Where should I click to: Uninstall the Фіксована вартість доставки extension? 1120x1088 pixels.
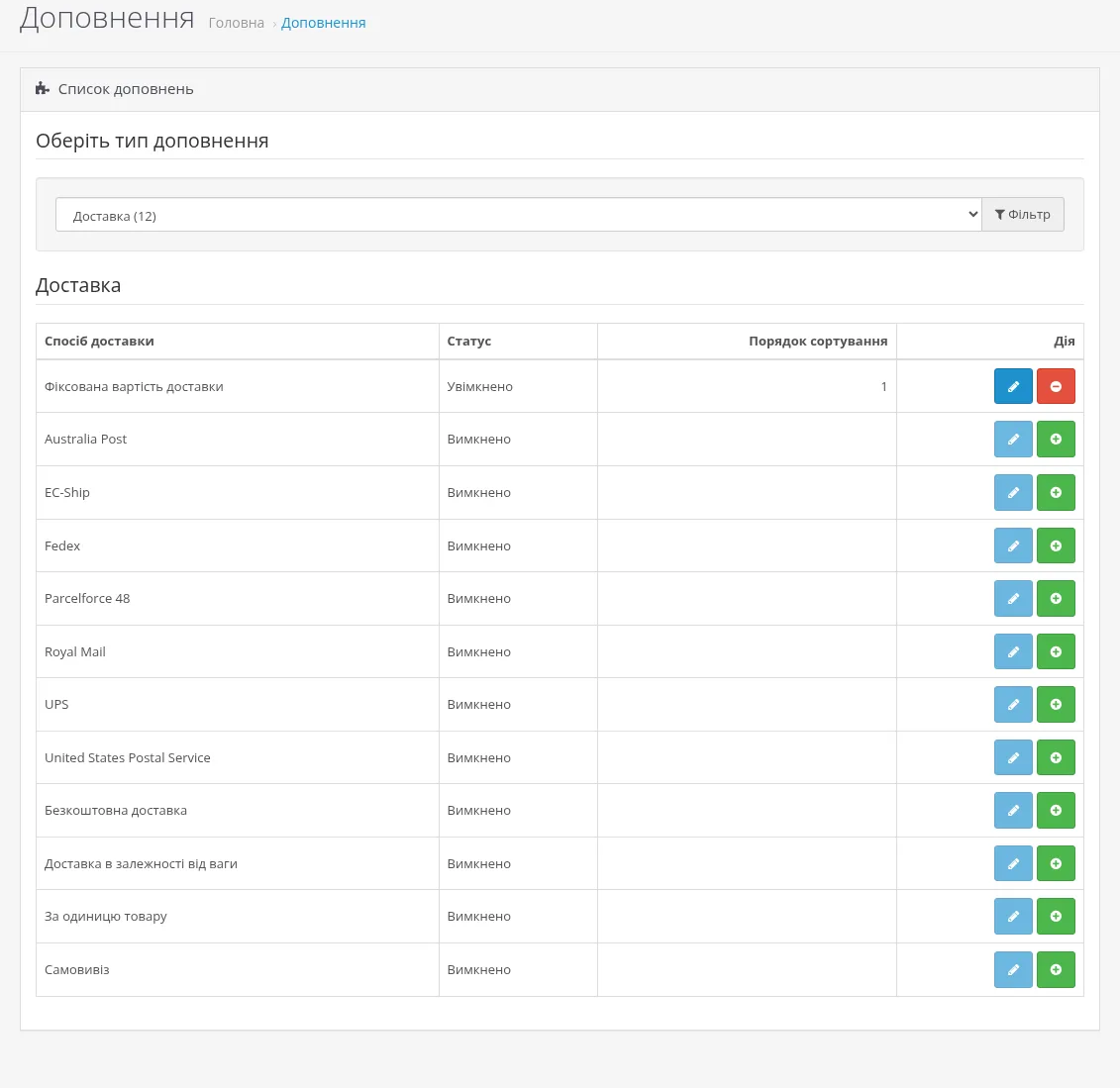[1056, 386]
